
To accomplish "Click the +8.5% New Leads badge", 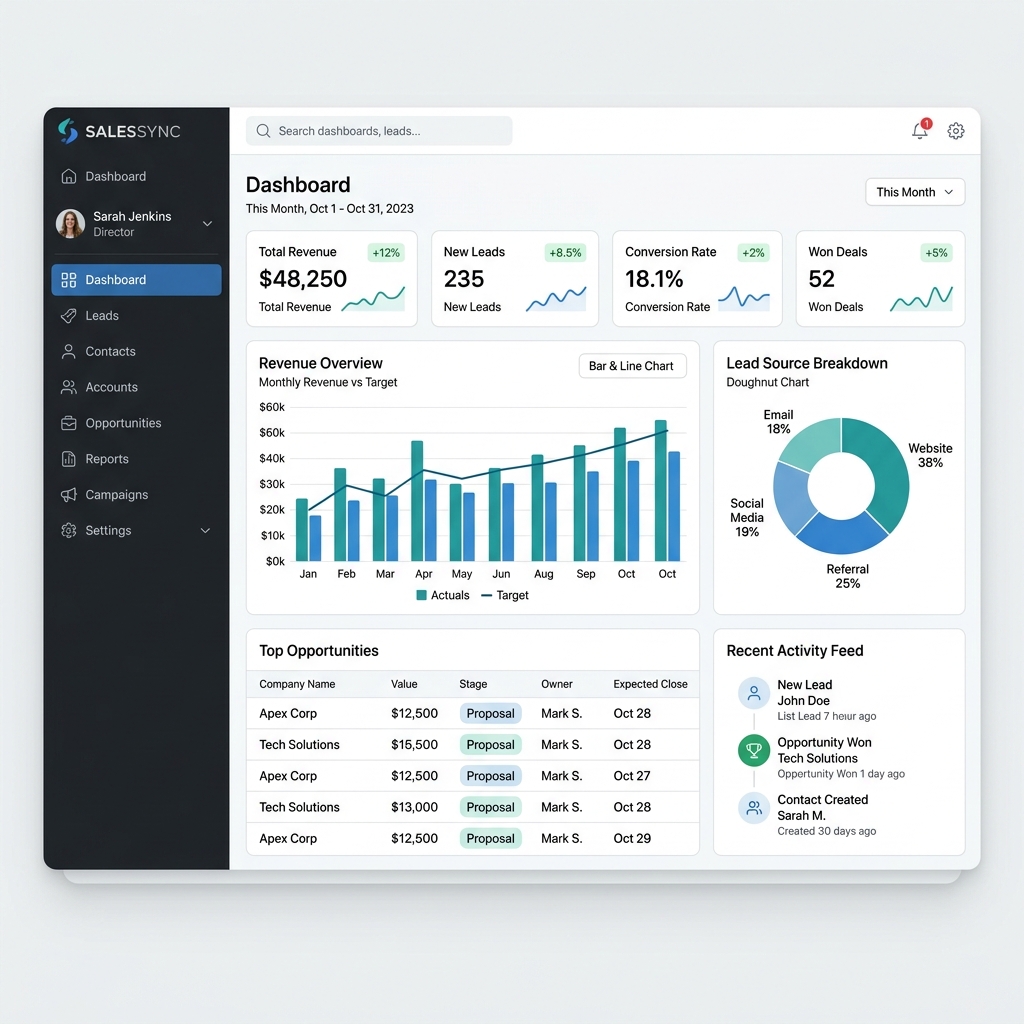I will [x=565, y=253].
